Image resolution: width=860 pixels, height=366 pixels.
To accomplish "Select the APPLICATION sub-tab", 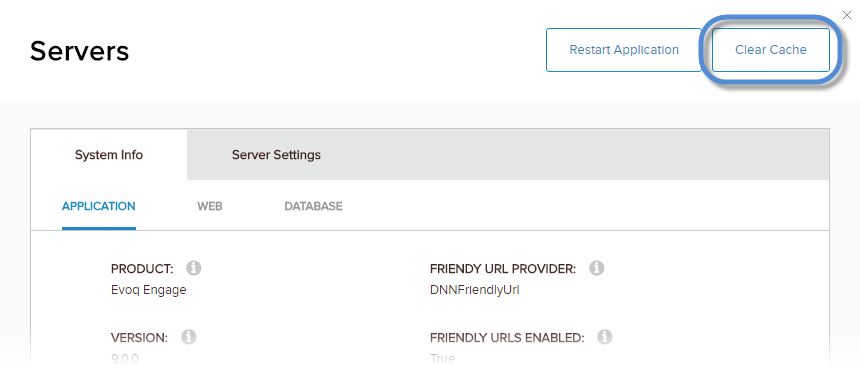I will (x=99, y=207).
